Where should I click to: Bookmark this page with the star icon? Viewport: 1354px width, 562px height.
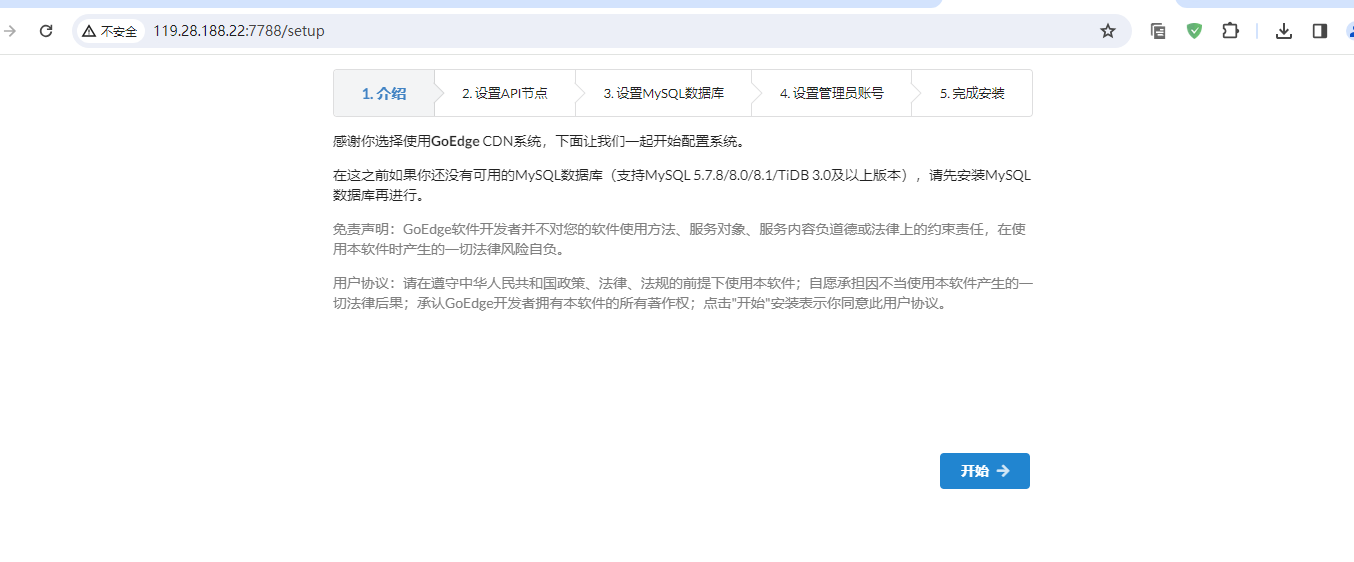[1107, 31]
